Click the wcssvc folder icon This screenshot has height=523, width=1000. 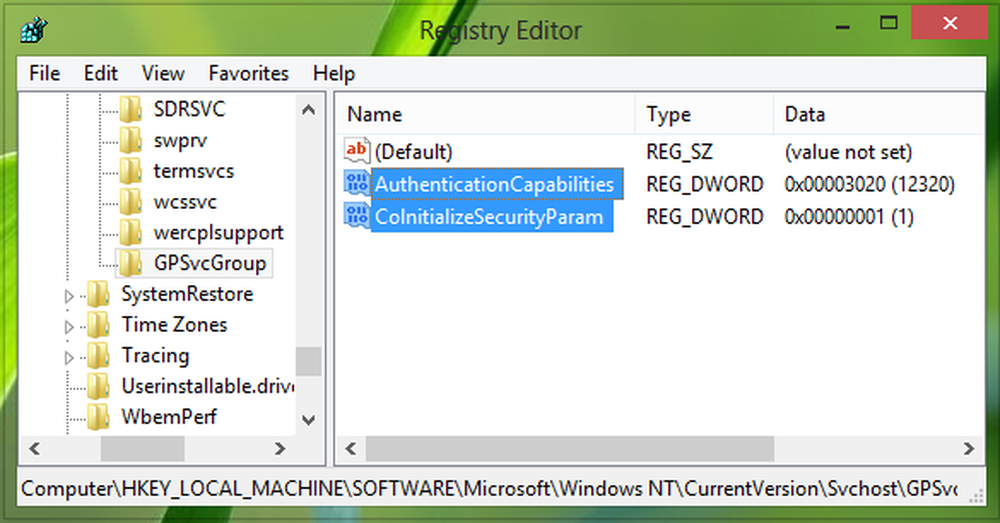tap(131, 202)
